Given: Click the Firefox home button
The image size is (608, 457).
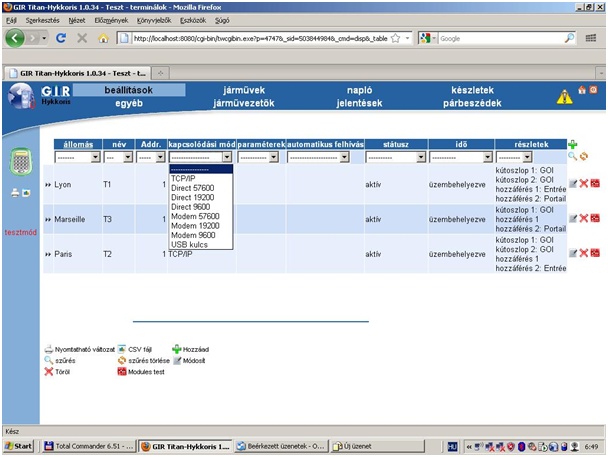Looking at the screenshot, I should [x=103, y=38].
